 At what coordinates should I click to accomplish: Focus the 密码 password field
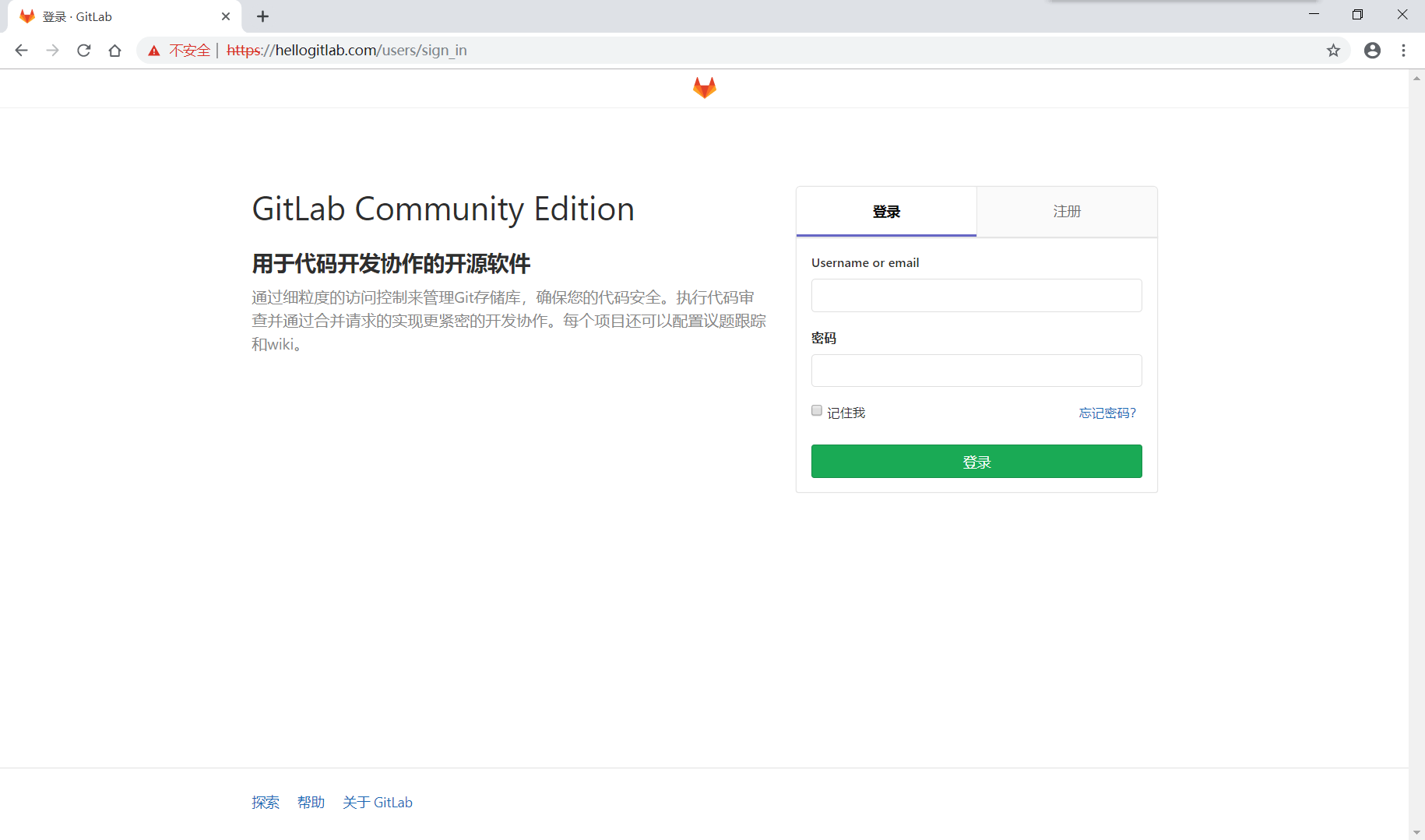tap(976, 371)
